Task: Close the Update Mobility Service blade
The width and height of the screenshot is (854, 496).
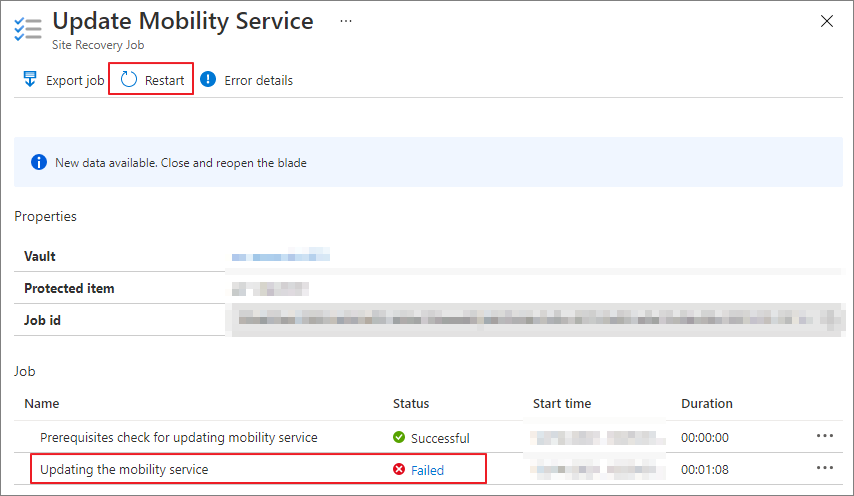Action: click(827, 21)
